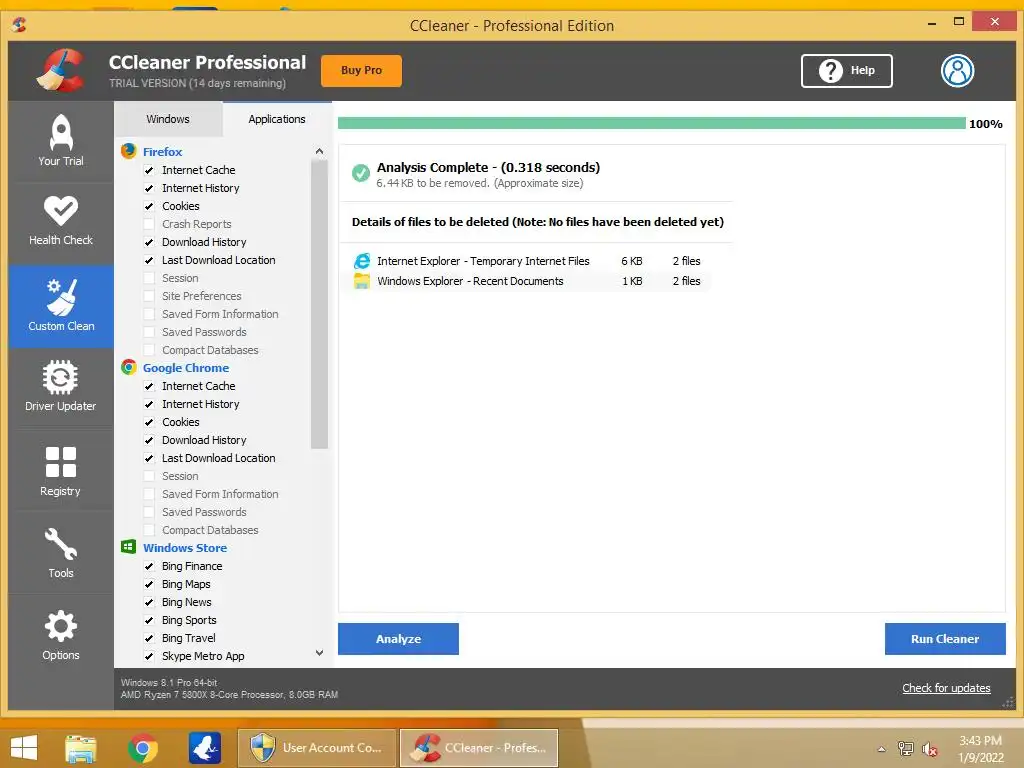
Task: Click the applications list scrollbar thumb
Action: [319, 304]
